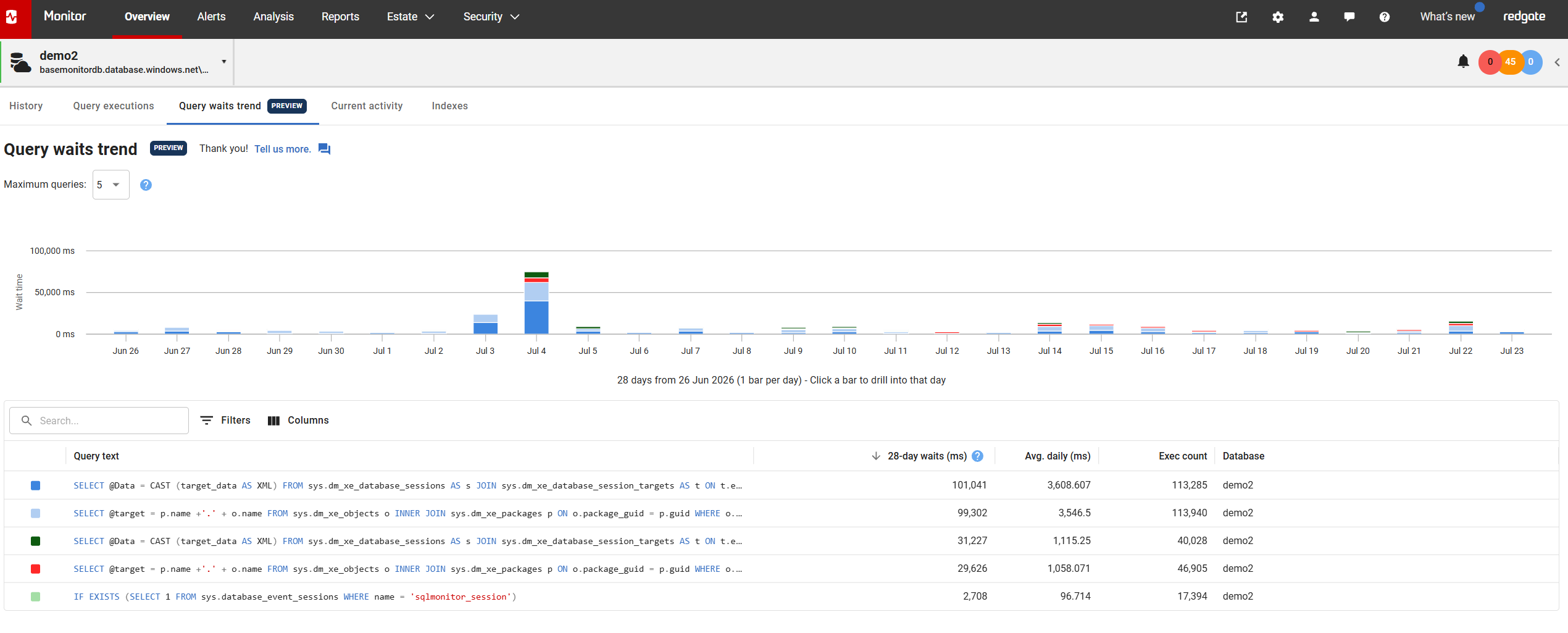Click the light blue swatch of the 99,302 ms query
The width and height of the screenshot is (1568, 633).
click(x=36, y=513)
